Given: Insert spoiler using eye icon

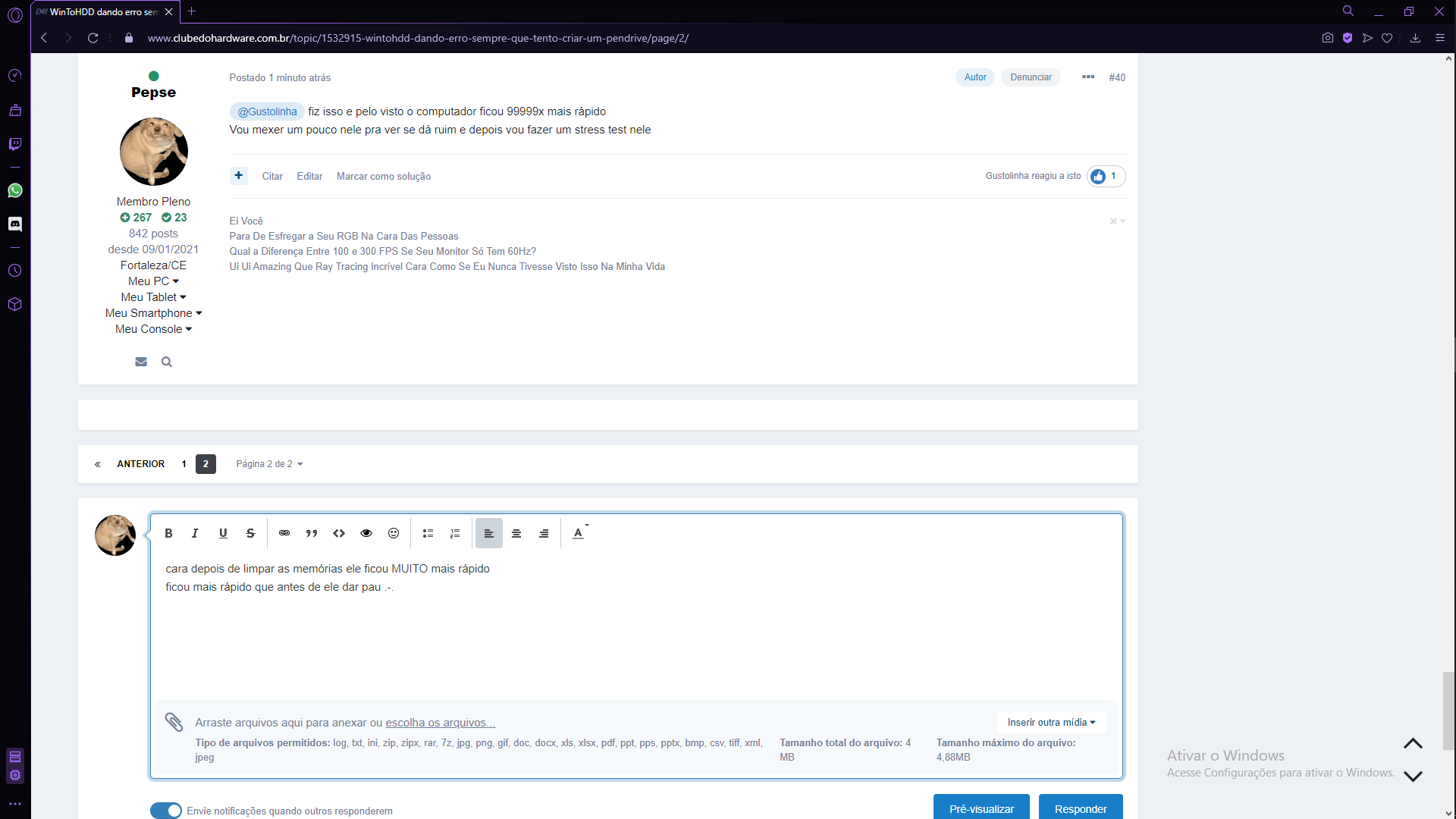Looking at the screenshot, I should point(366,533).
